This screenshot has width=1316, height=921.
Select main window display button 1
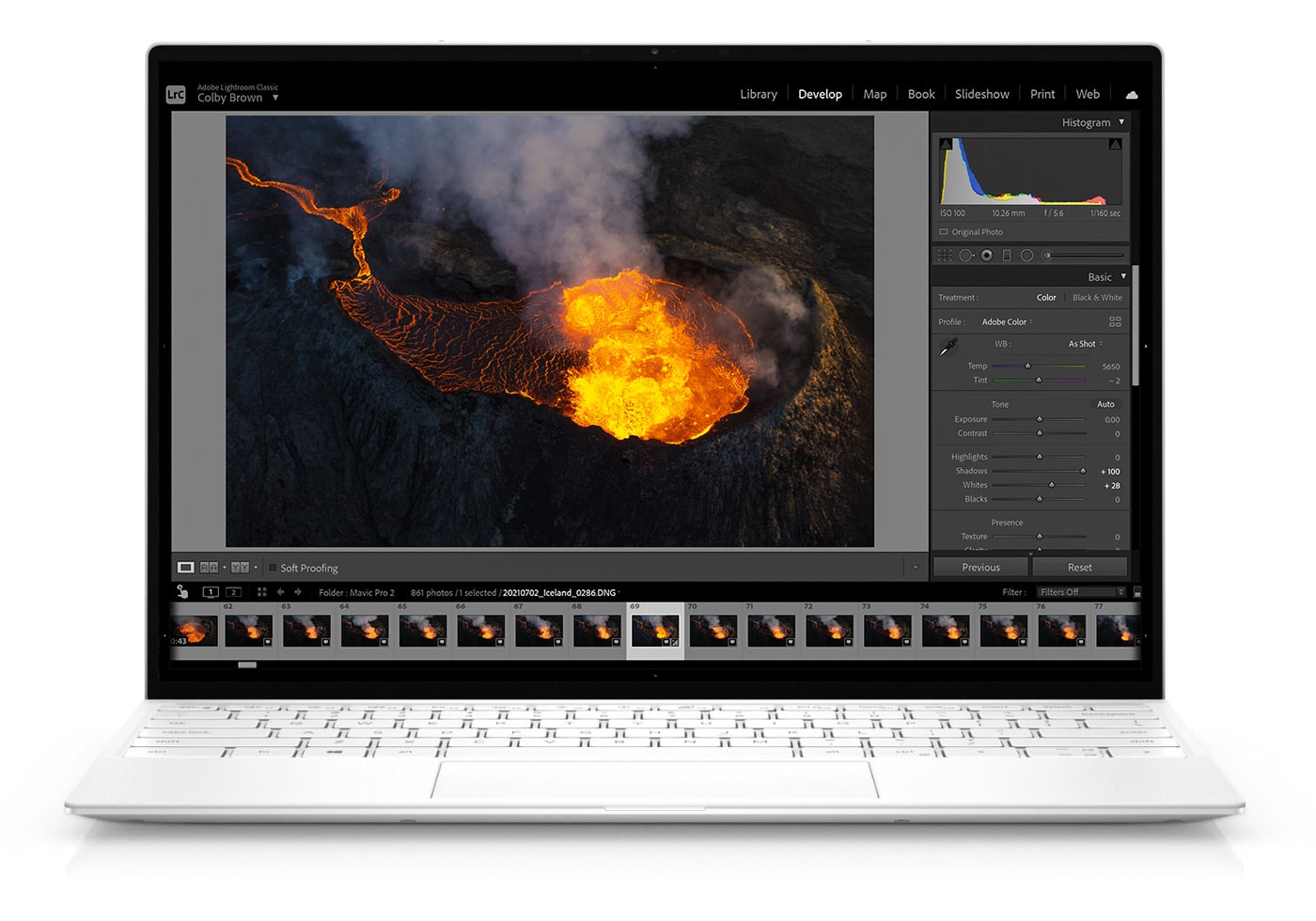[211, 592]
